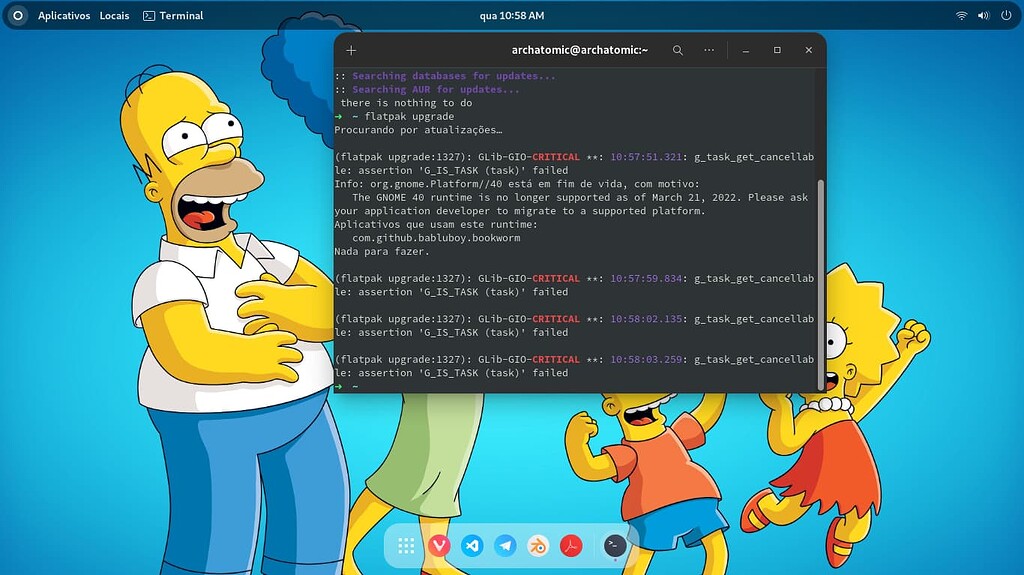Click 'Searching databases for updates...' line
1024x575 pixels.
tap(454, 76)
